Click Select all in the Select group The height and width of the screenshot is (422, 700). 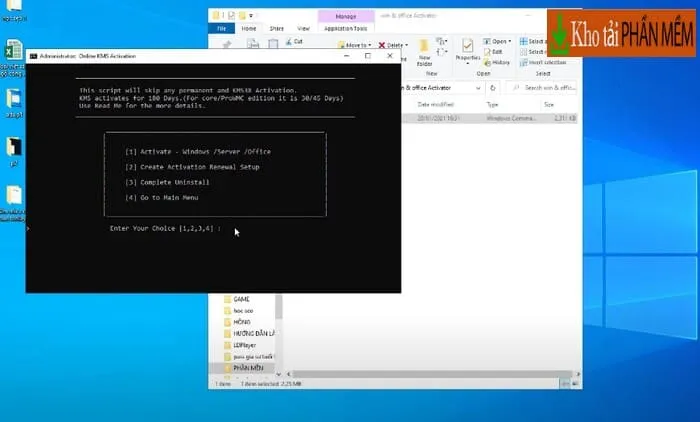click(533, 41)
